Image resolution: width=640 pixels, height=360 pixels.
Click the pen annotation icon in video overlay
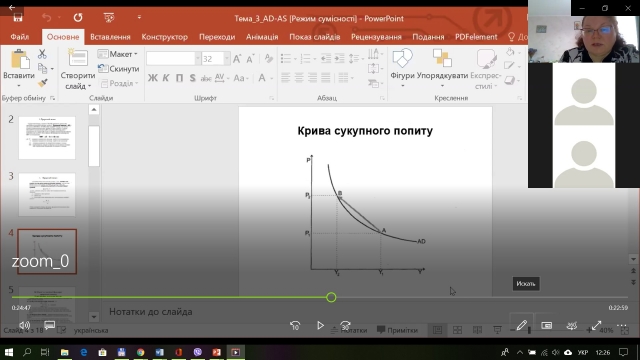click(521, 325)
